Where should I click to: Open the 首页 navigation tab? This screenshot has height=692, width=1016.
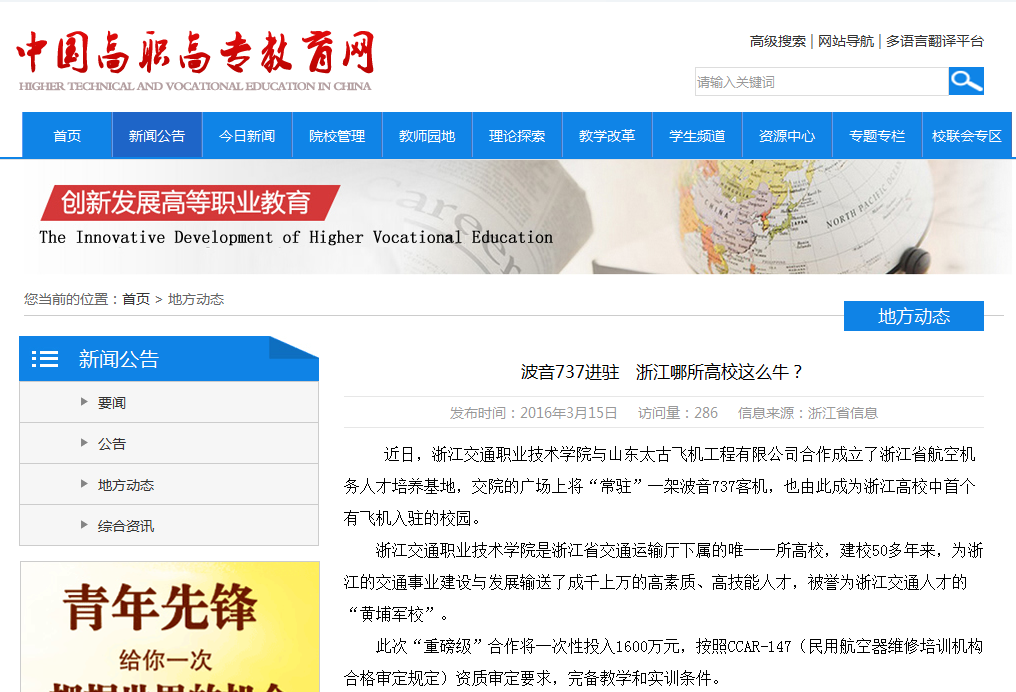click(x=67, y=136)
